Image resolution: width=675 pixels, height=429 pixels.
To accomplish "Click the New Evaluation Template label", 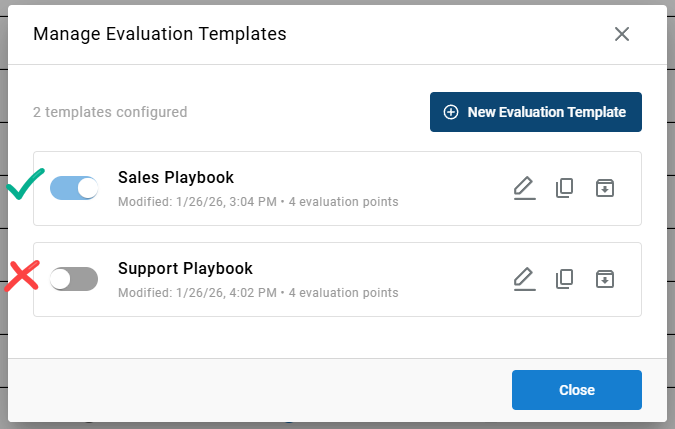I will (546, 112).
